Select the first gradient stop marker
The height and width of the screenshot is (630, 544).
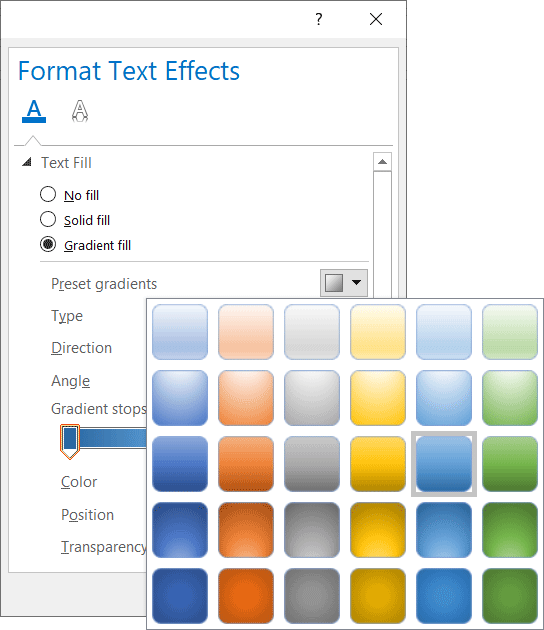point(70,441)
